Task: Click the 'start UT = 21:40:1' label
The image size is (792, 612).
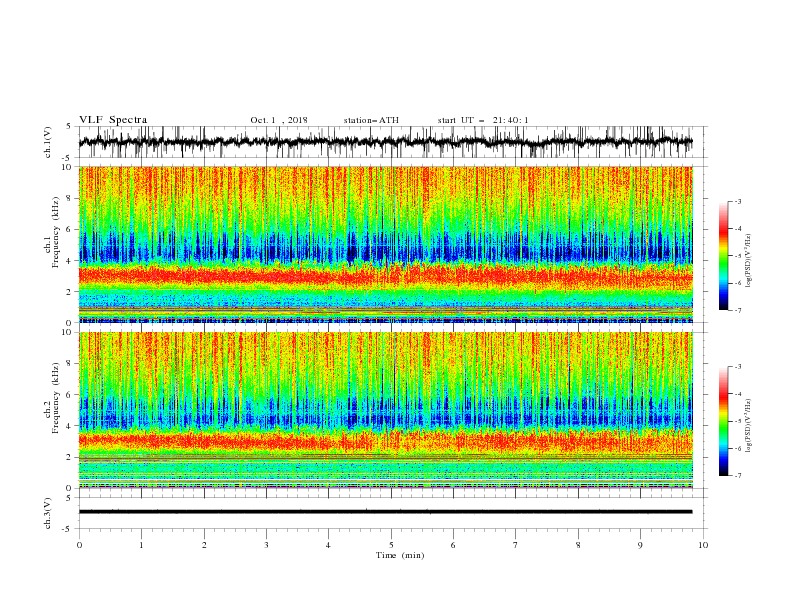Action: 483,120
